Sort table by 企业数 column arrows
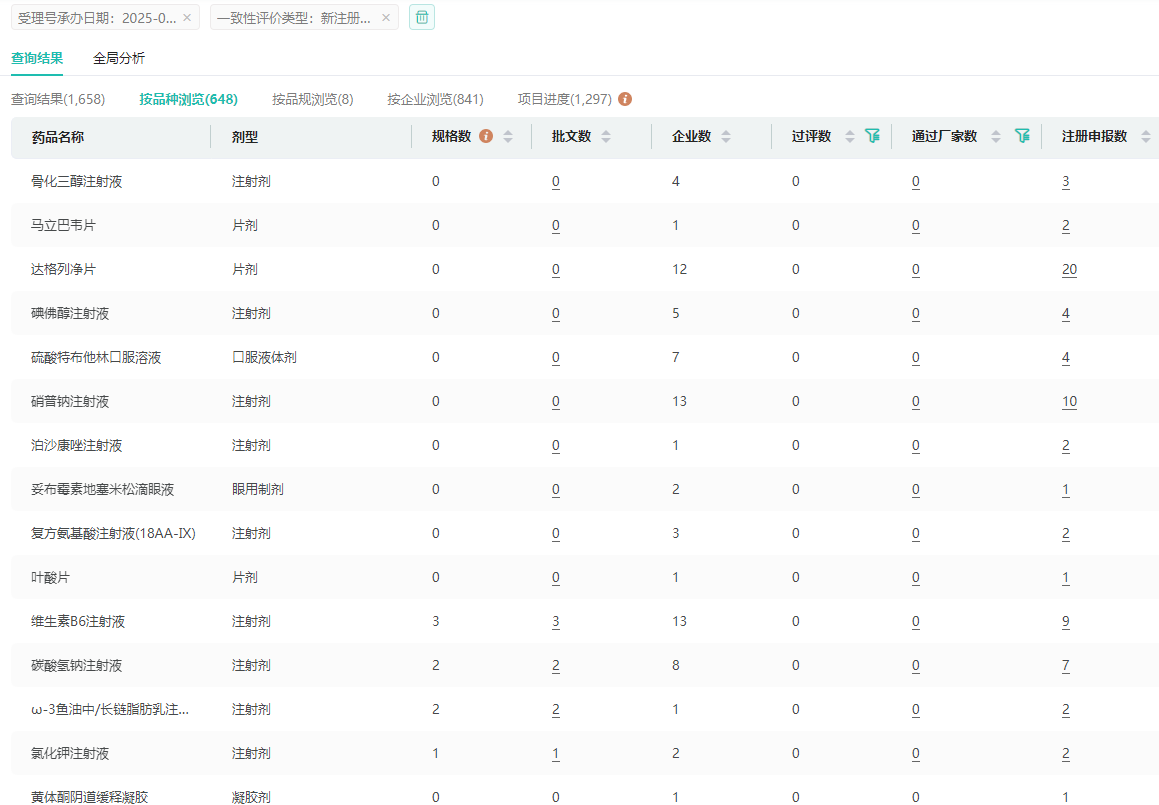Viewport: 1159px width, 805px height. pos(726,137)
